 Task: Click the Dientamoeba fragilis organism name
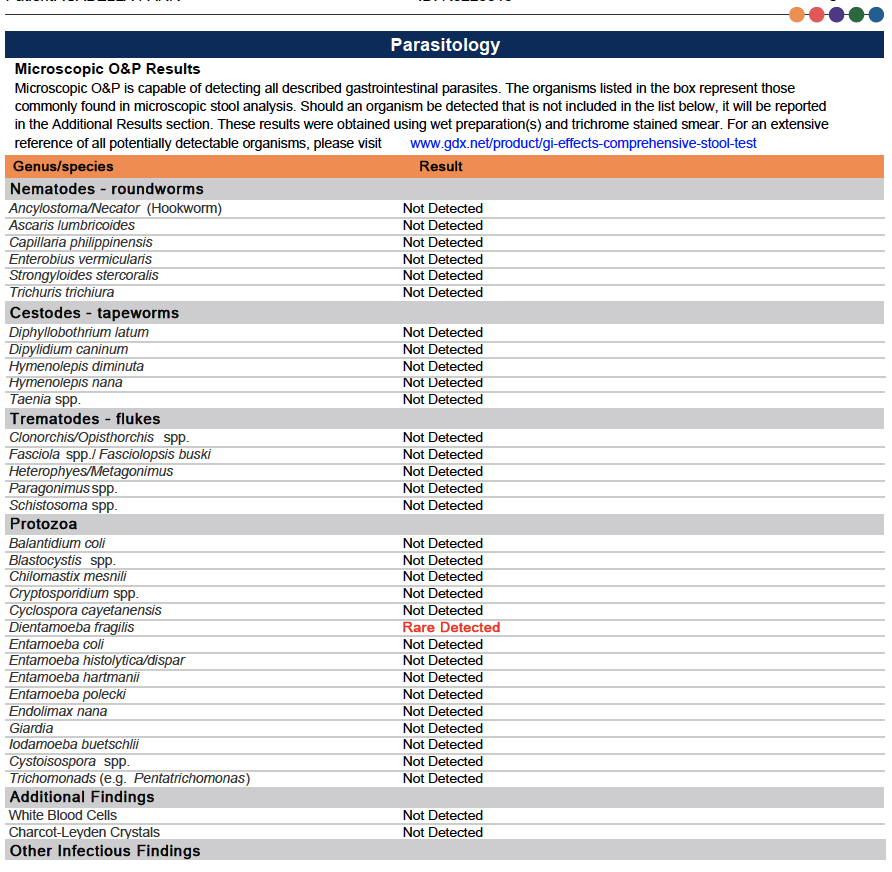(x=72, y=628)
